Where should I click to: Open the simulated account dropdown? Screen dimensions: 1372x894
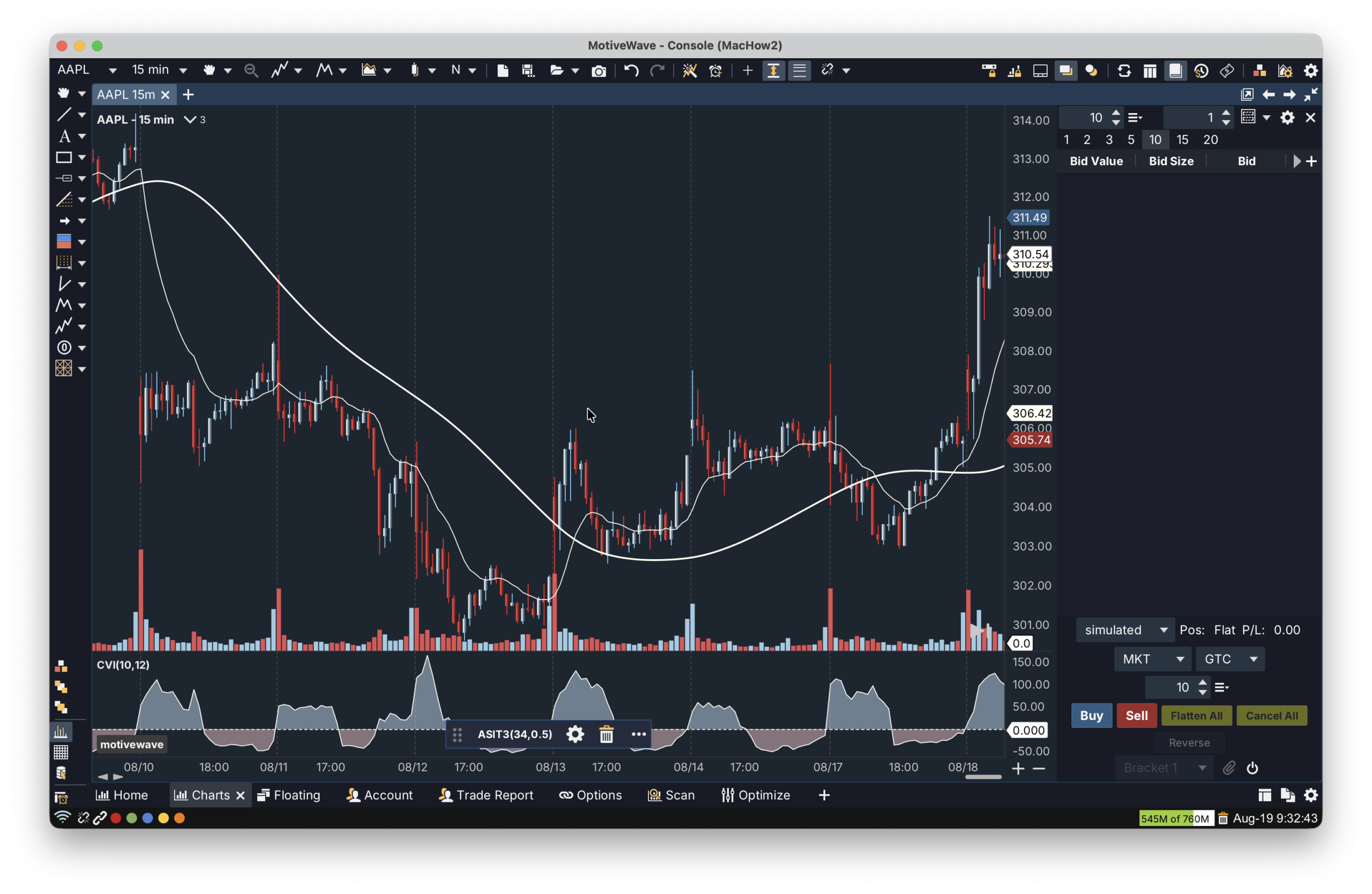point(1125,629)
